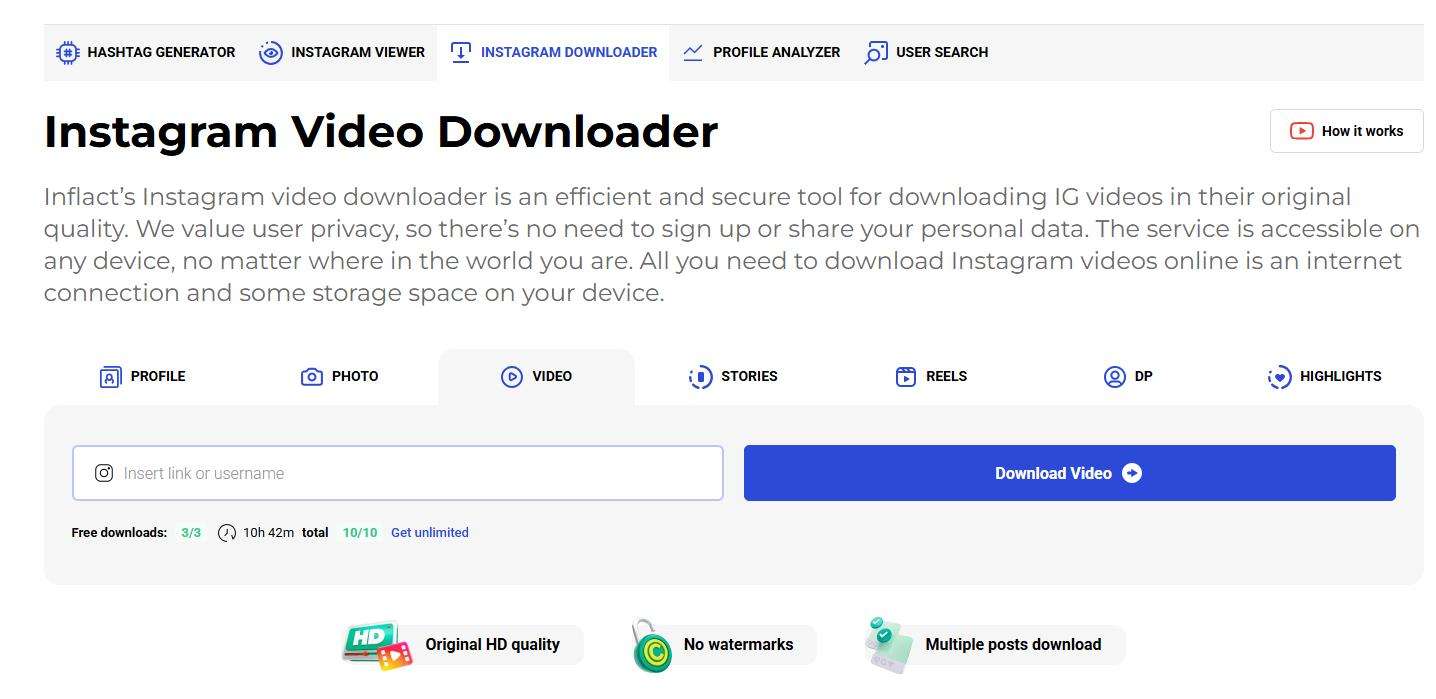Switch to the Photo tab
The image size is (1436, 699).
point(340,376)
